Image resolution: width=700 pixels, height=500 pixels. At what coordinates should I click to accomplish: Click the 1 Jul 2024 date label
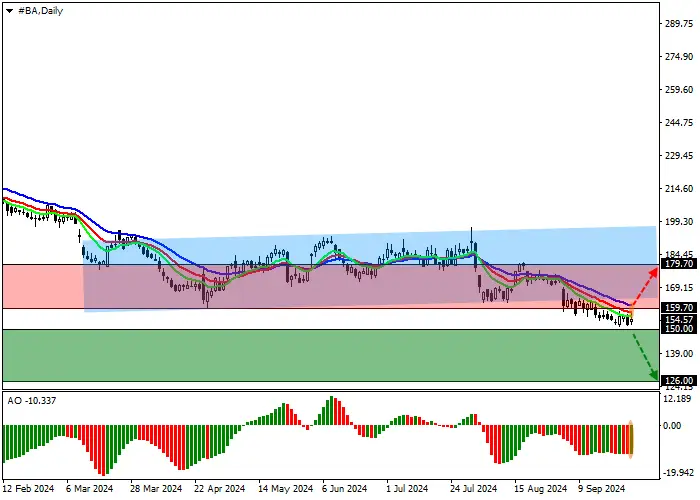click(407, 489)
